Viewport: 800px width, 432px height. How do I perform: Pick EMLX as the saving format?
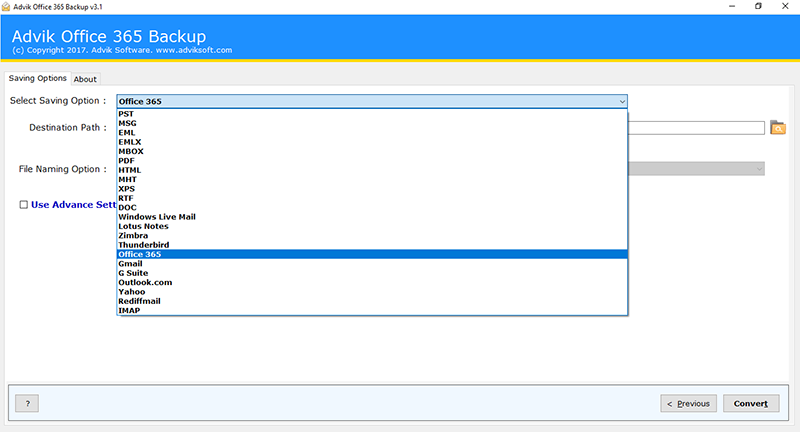coord(372,142)
